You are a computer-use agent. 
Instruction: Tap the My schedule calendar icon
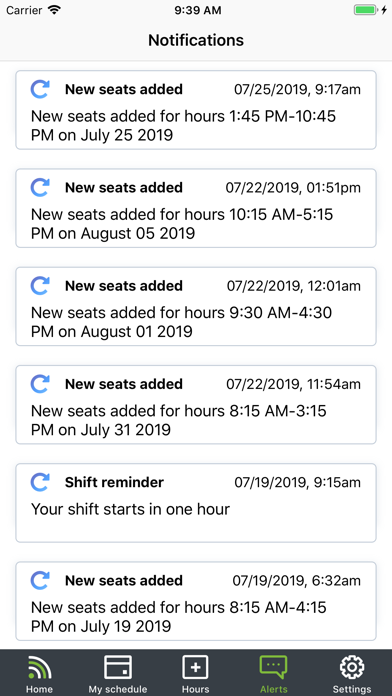[x=118, y=667]
